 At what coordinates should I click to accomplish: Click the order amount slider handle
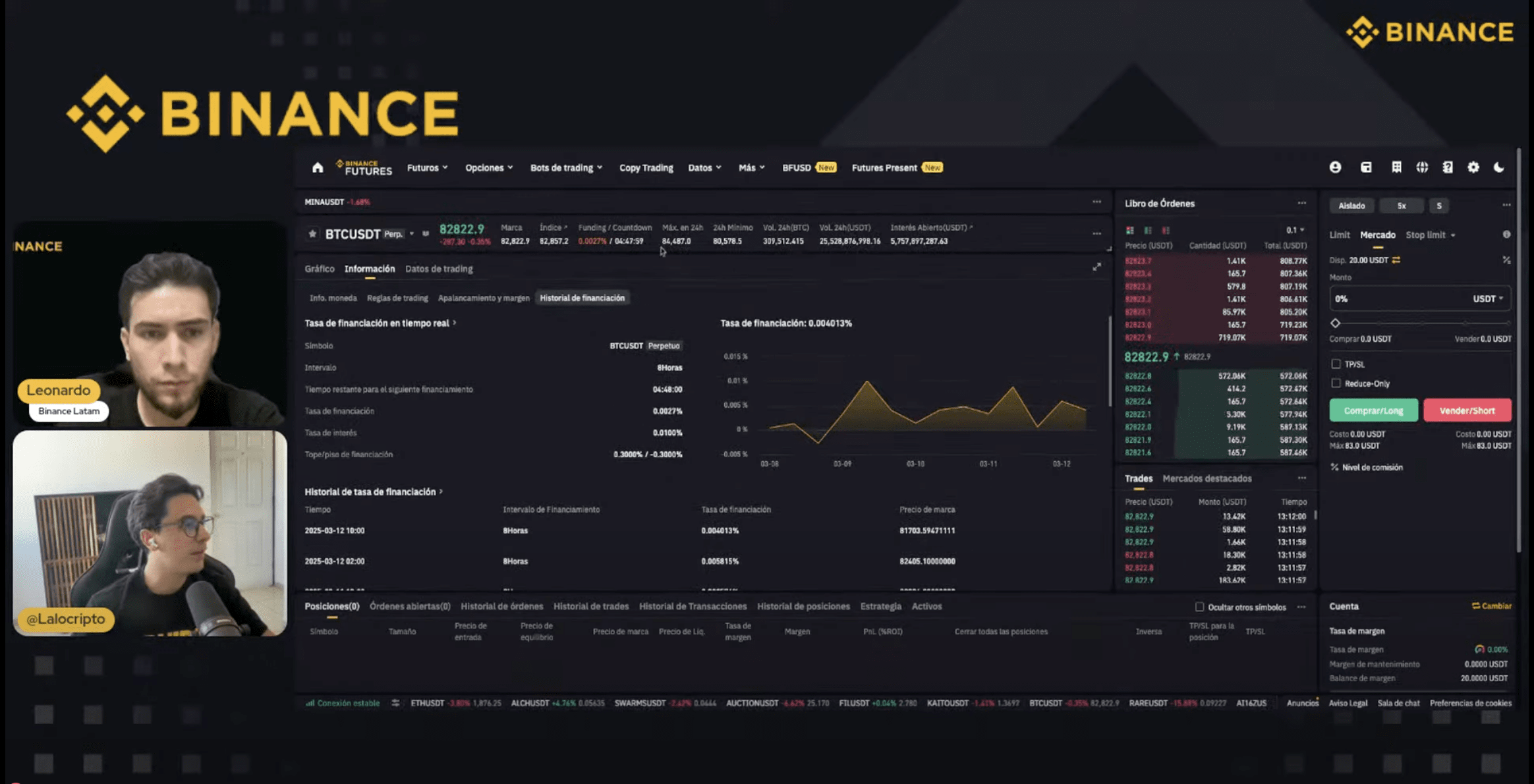1335,323
